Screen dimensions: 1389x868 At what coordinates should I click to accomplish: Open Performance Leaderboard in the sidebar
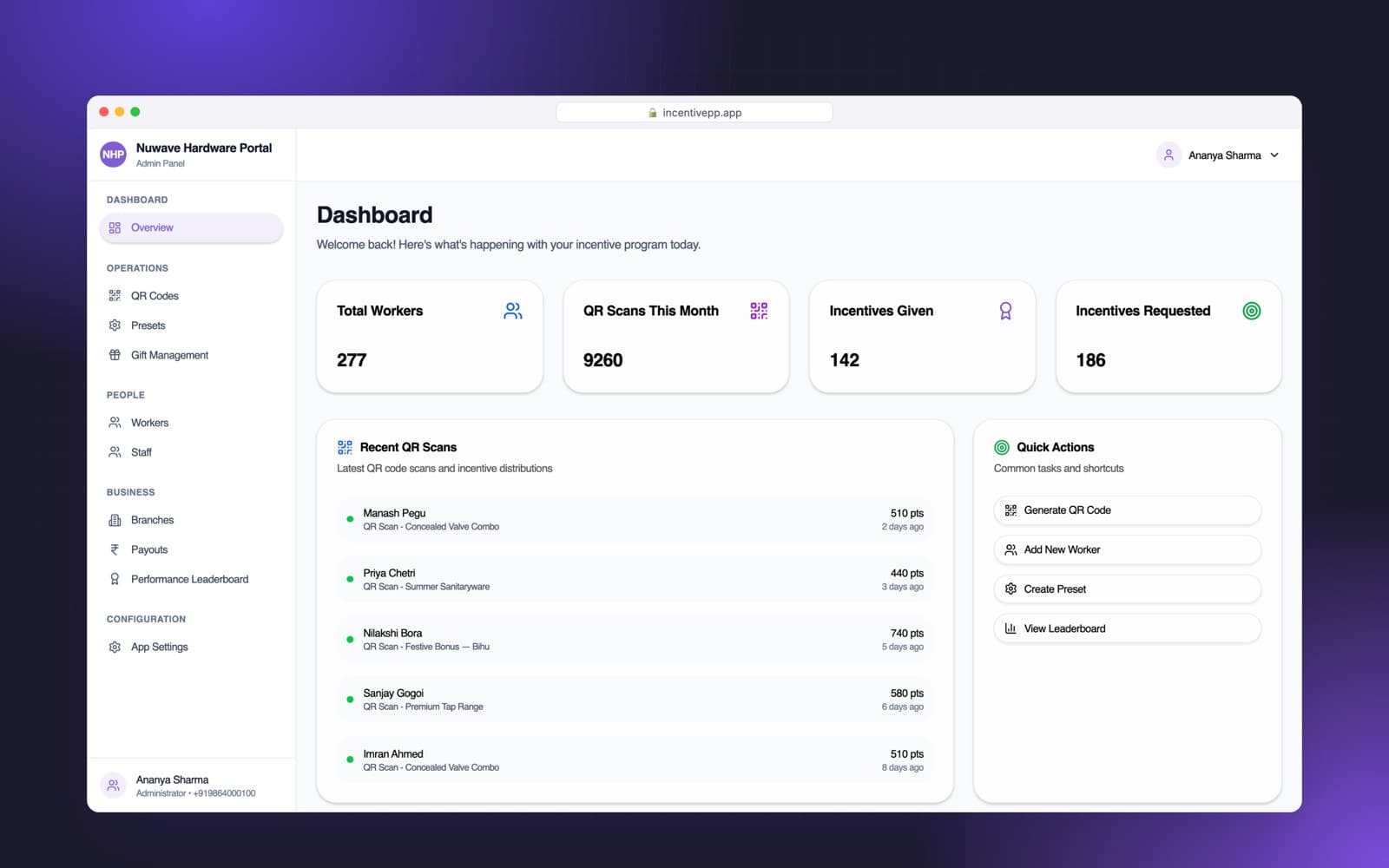tap(191, 579)
